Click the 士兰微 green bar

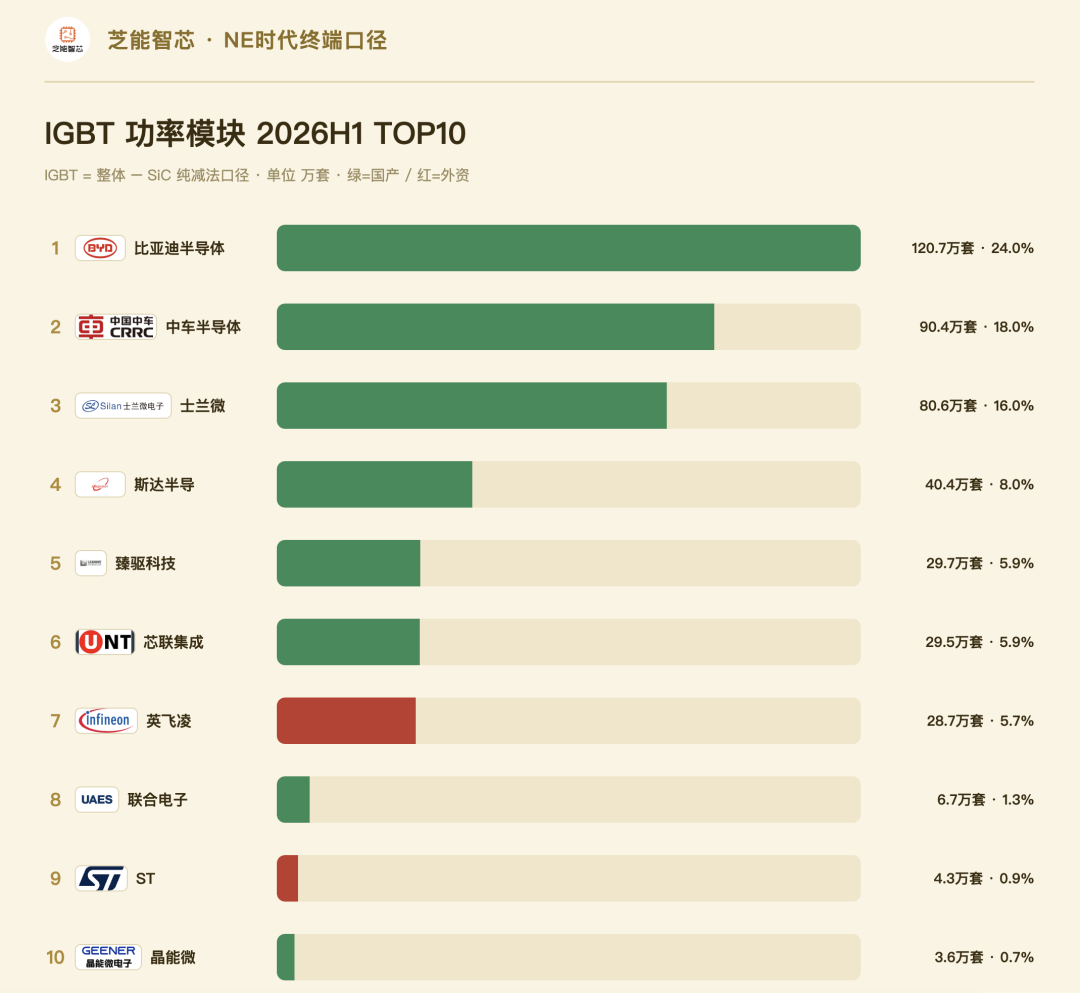pyautogui.click(x=472, y=406)
